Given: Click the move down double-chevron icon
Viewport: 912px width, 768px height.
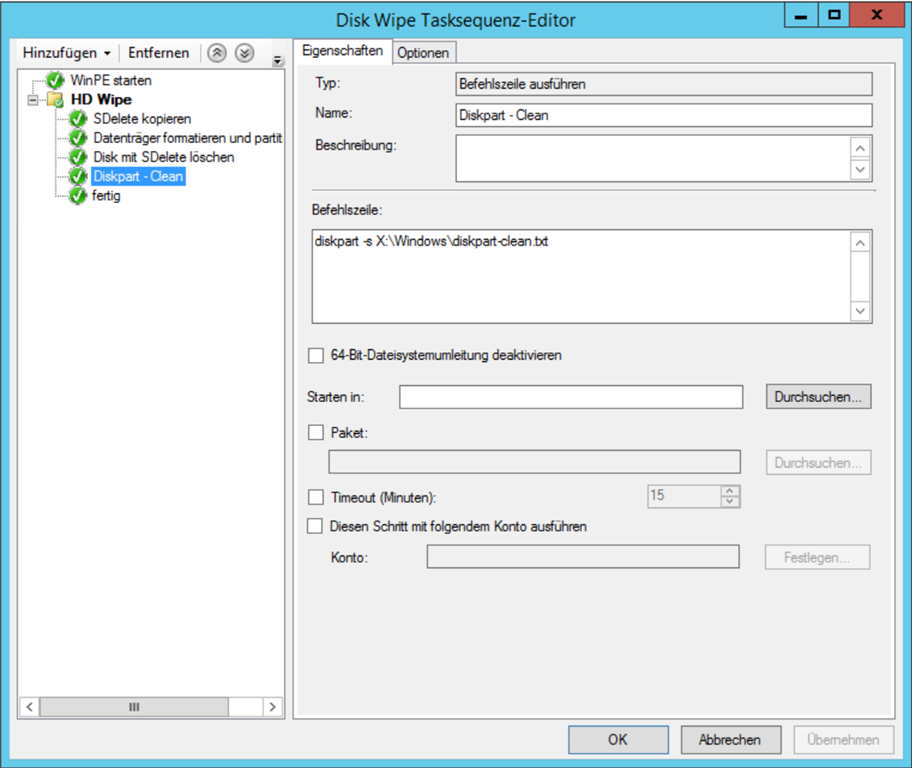Looking at the screenshot, I should [244, 53].
